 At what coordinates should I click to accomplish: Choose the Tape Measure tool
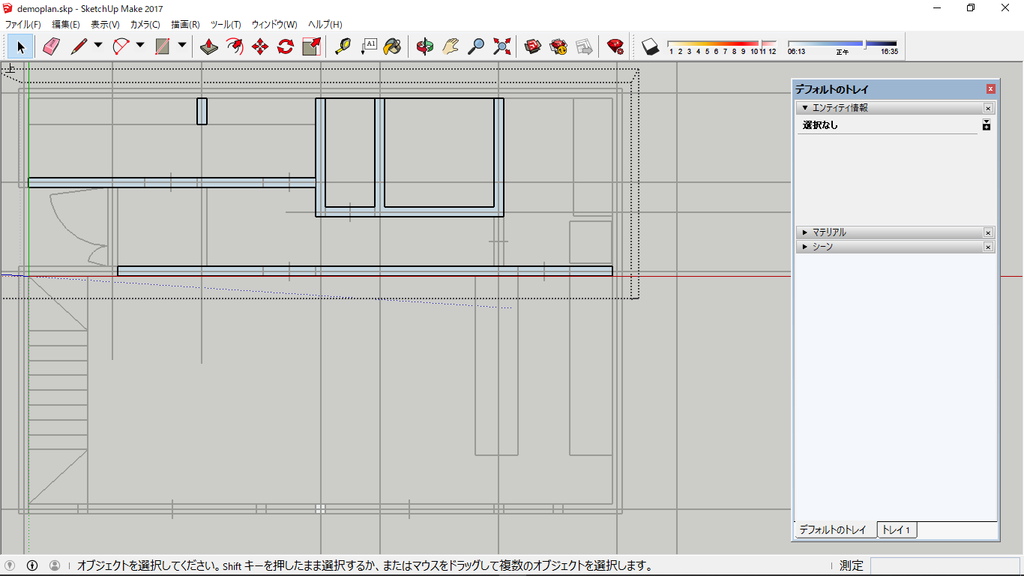[343, 46]
